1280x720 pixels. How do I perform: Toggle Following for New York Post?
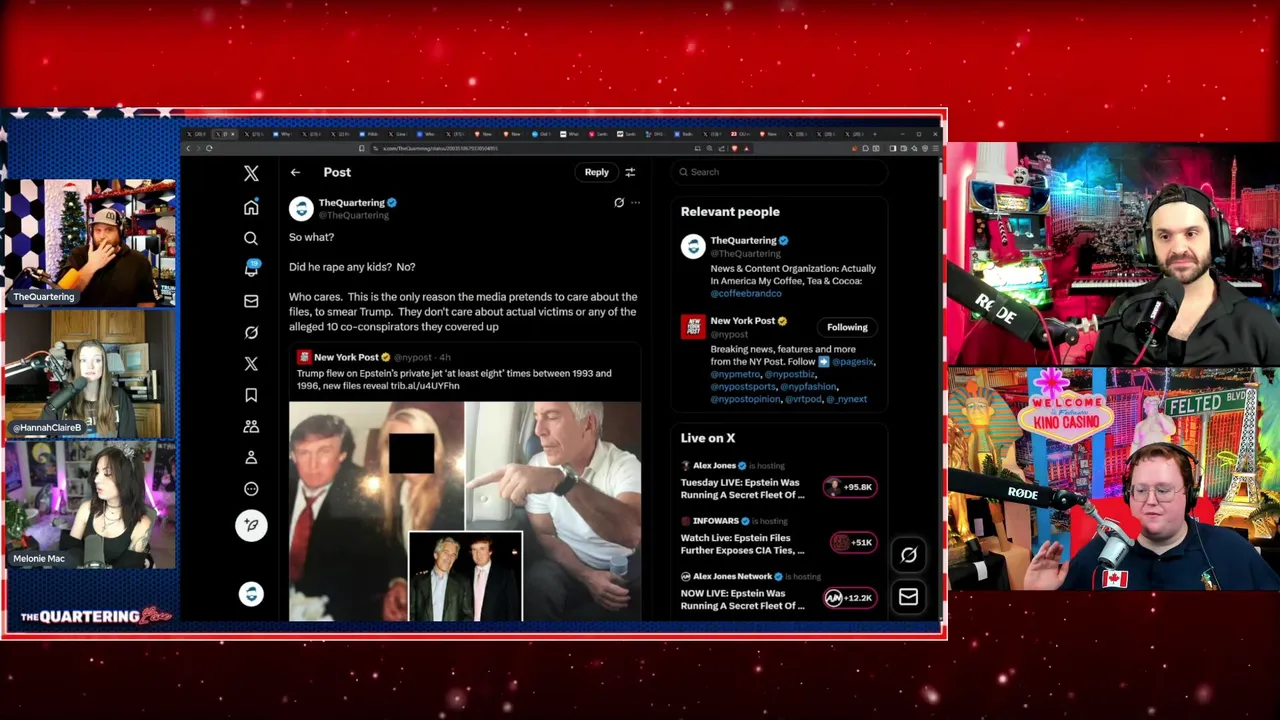[847, 327]
